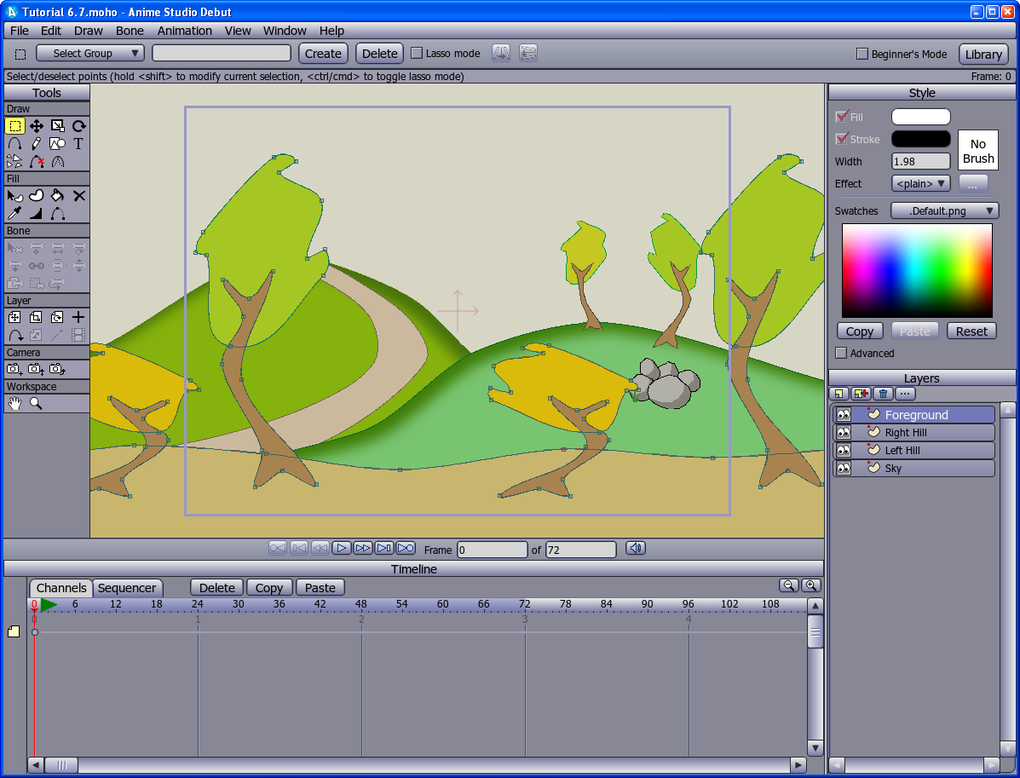Hide the Sky layer with eye icon
This screenshot has width=1020, height=778.
(843, 468)
